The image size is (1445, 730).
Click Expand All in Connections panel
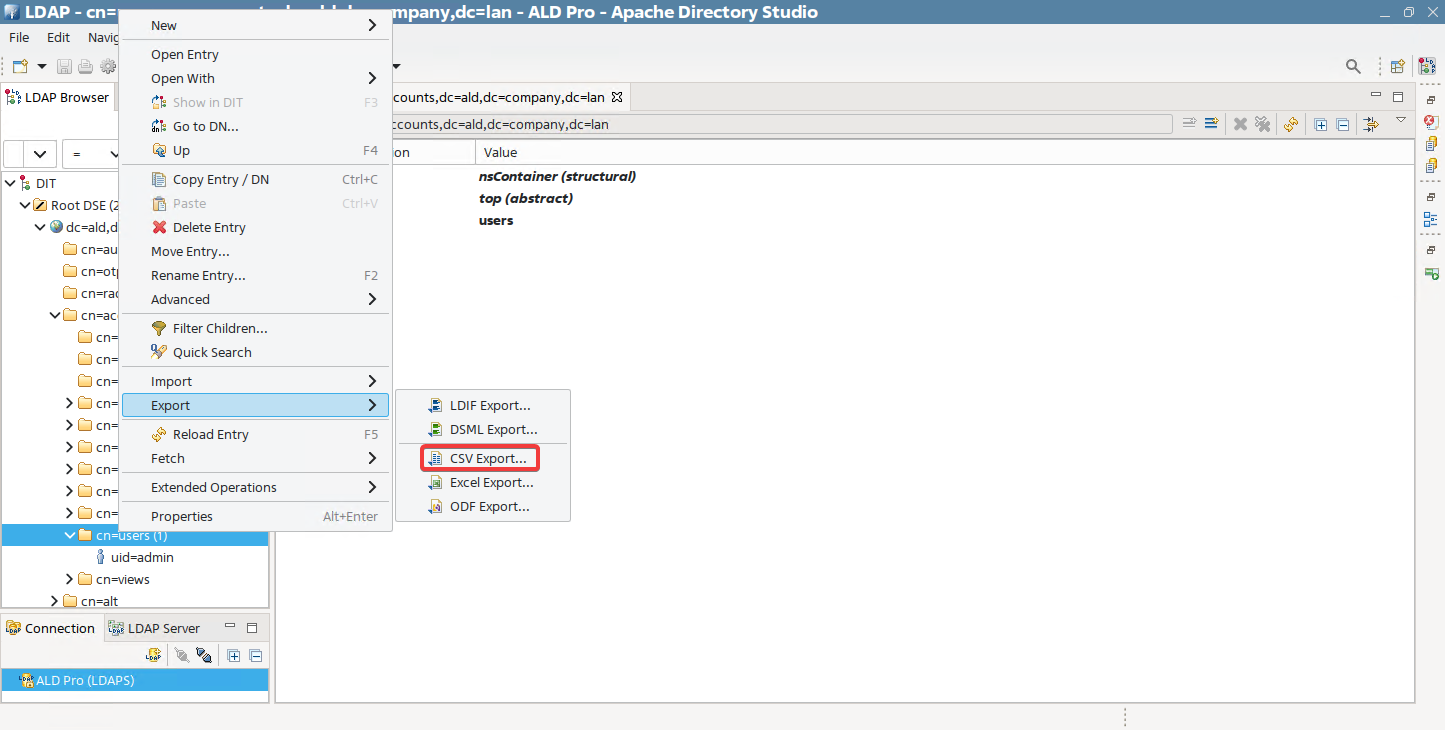233,656
